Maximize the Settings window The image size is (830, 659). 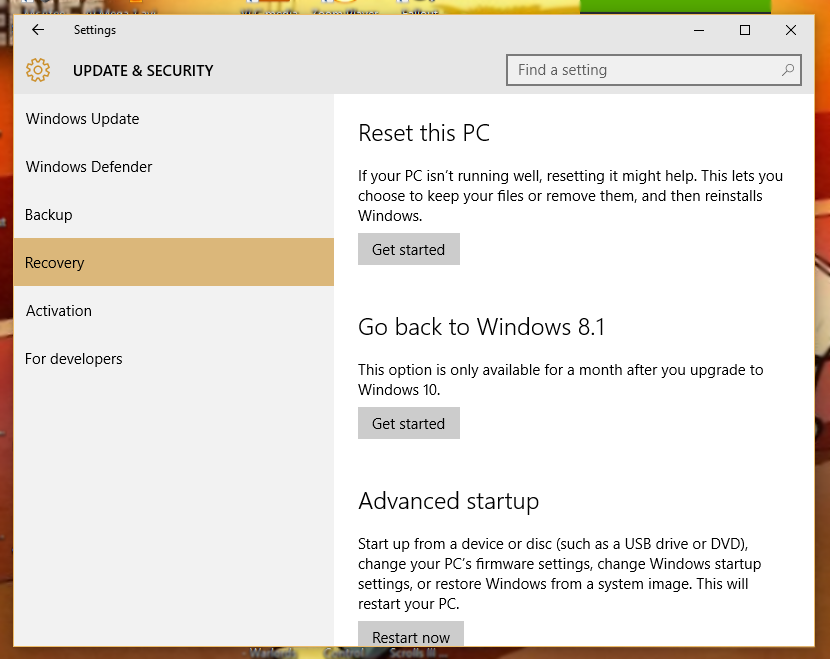point(745,30)
